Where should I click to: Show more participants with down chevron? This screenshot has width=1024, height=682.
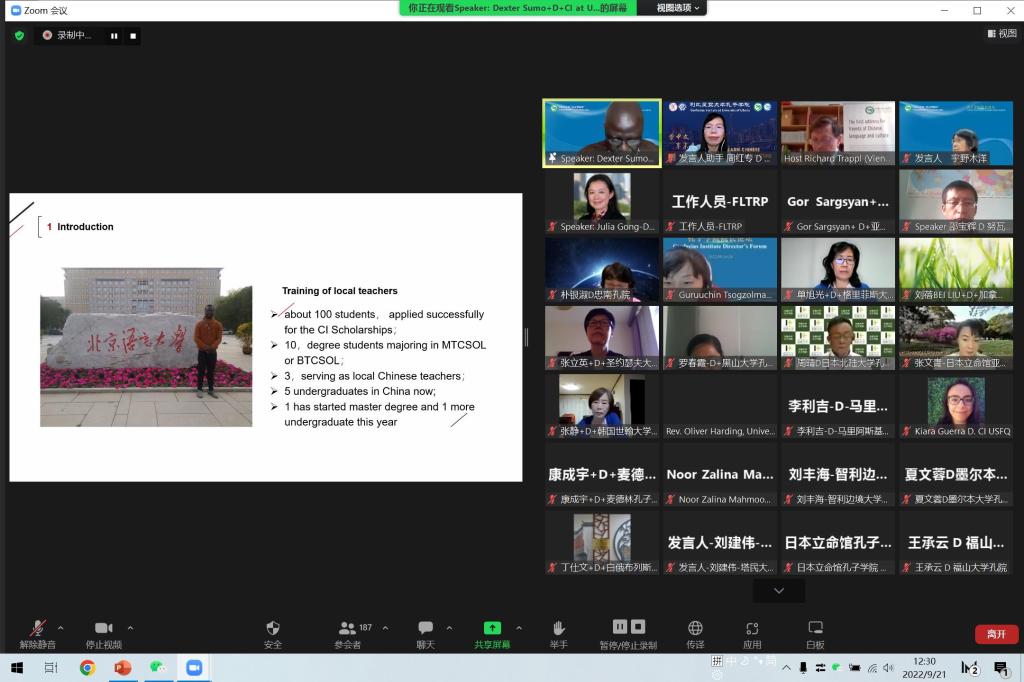(x=778, y=591)
